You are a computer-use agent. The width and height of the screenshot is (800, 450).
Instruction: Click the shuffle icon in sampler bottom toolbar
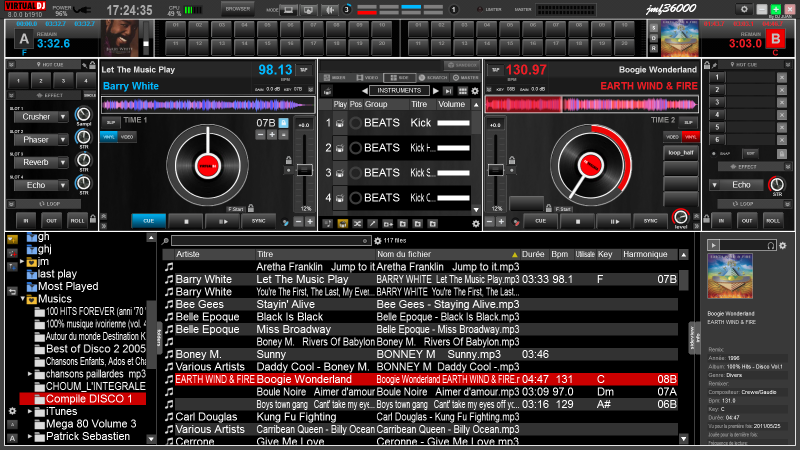tap(358, 223)
